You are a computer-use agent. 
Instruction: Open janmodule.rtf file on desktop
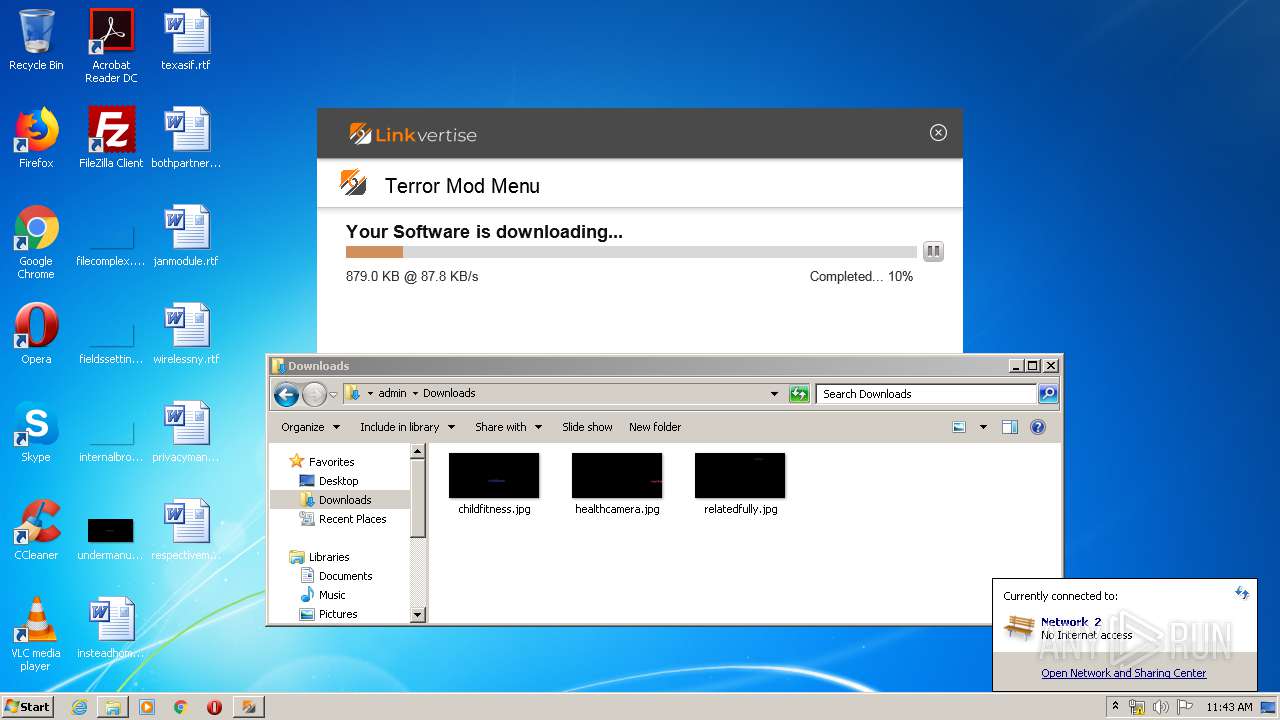186,236
